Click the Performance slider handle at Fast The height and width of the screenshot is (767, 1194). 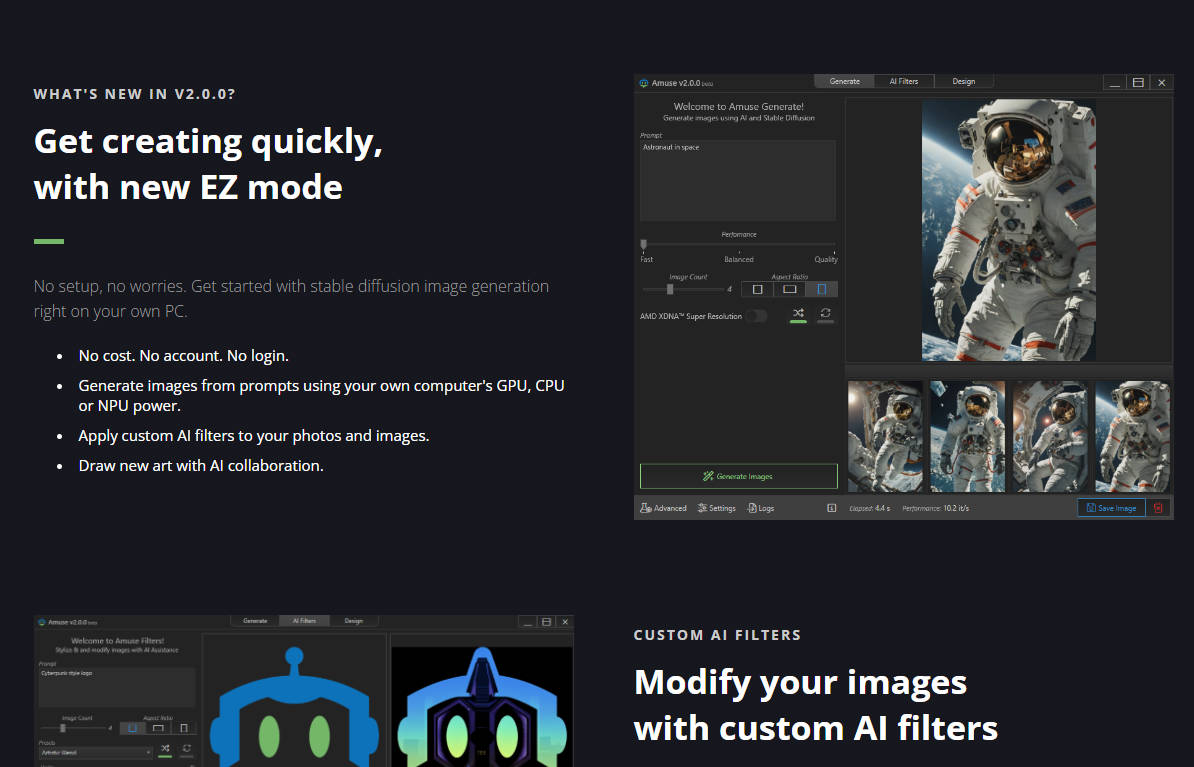(x=644, y=244)
